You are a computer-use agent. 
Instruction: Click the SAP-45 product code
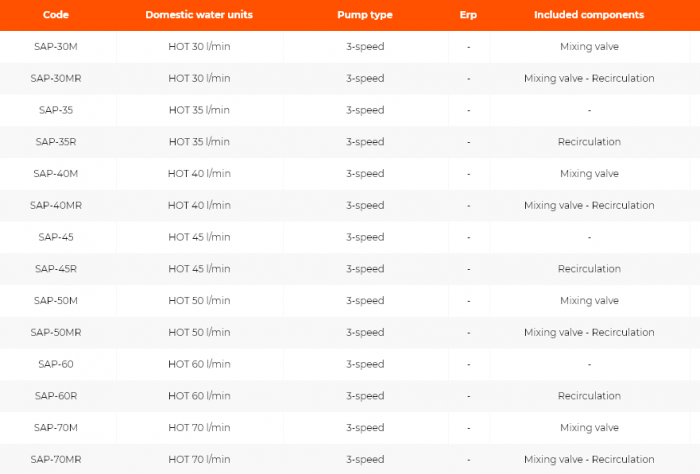point(56,237)
